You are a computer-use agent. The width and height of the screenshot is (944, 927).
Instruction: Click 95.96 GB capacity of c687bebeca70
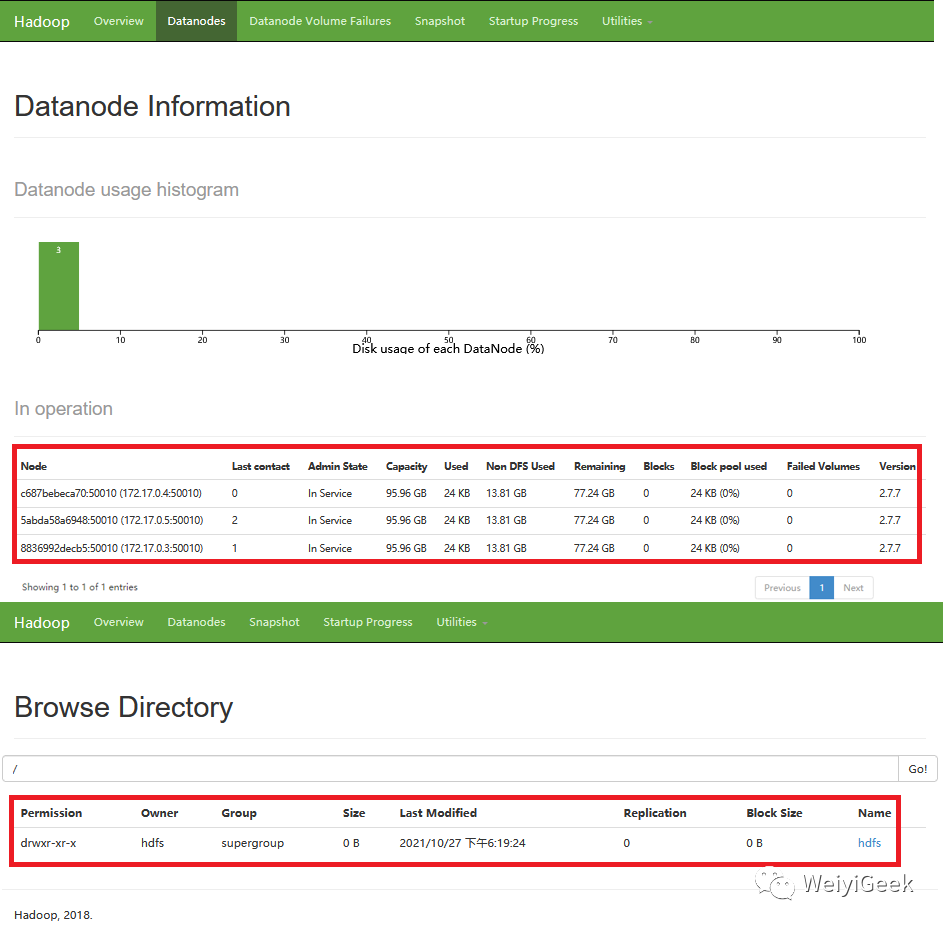tap(406, 493)
